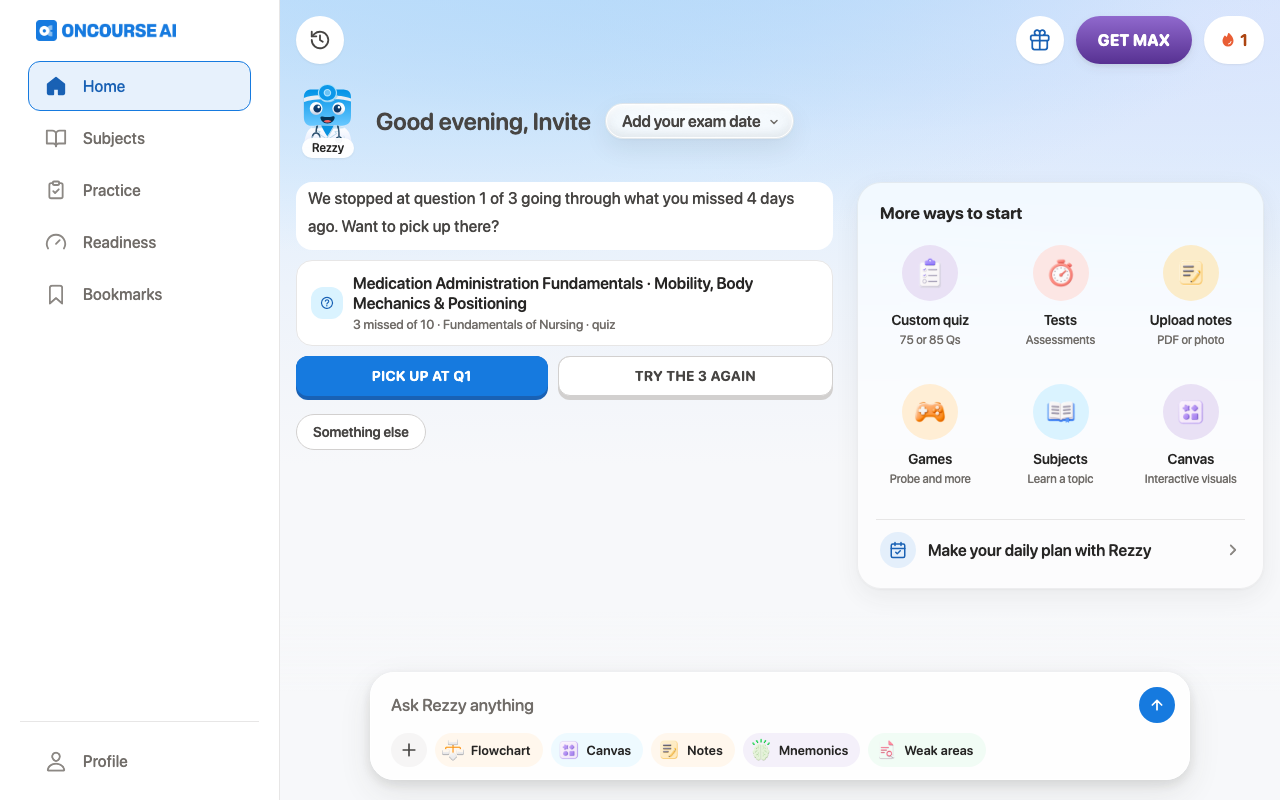Image resolution: width=1280 pixels, height=800 pixels.
Task: Select the Flowchart chip
Action: (x=488, y=750)
